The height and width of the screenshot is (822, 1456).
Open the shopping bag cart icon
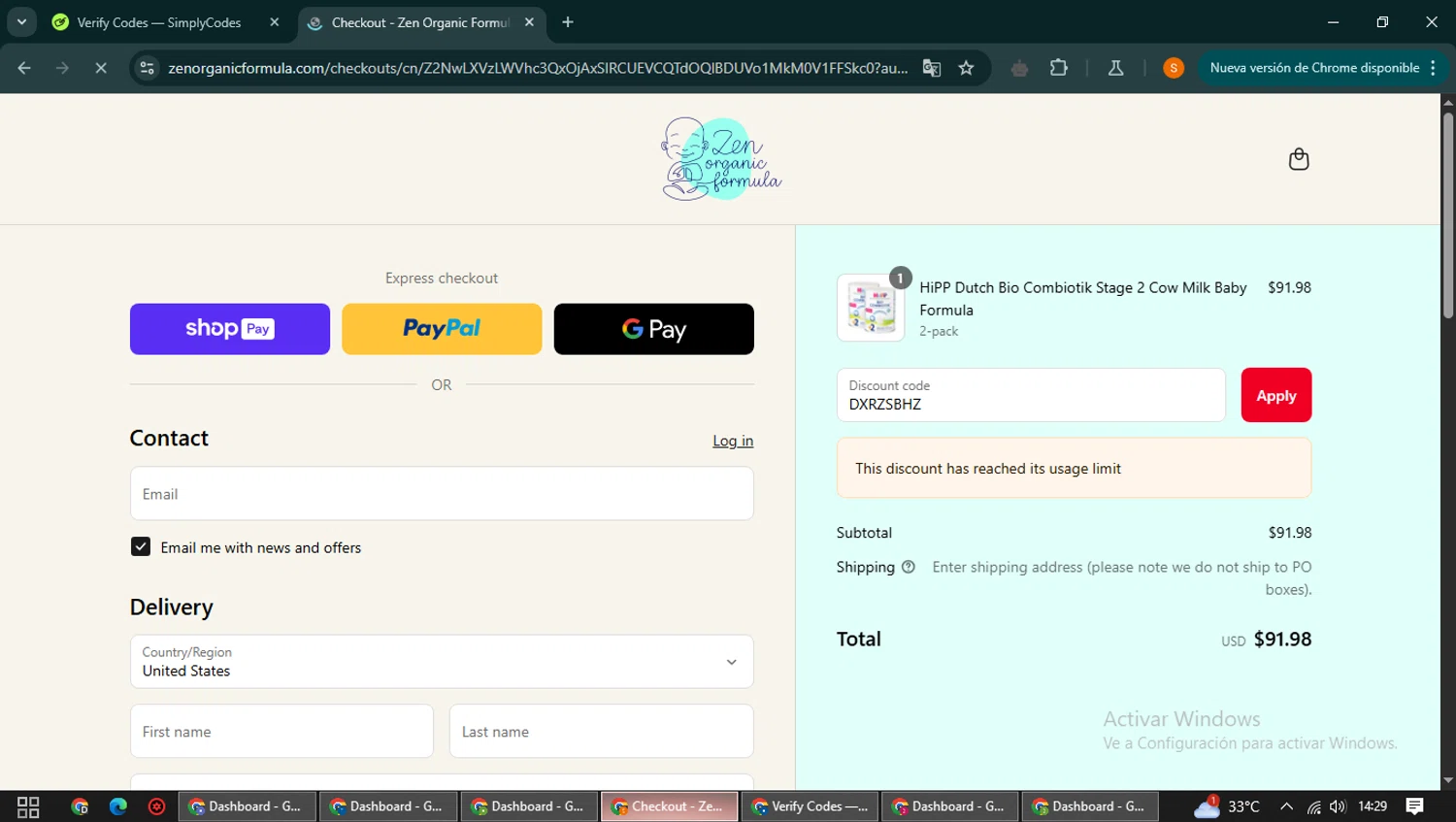click(x=1299, y=159)
